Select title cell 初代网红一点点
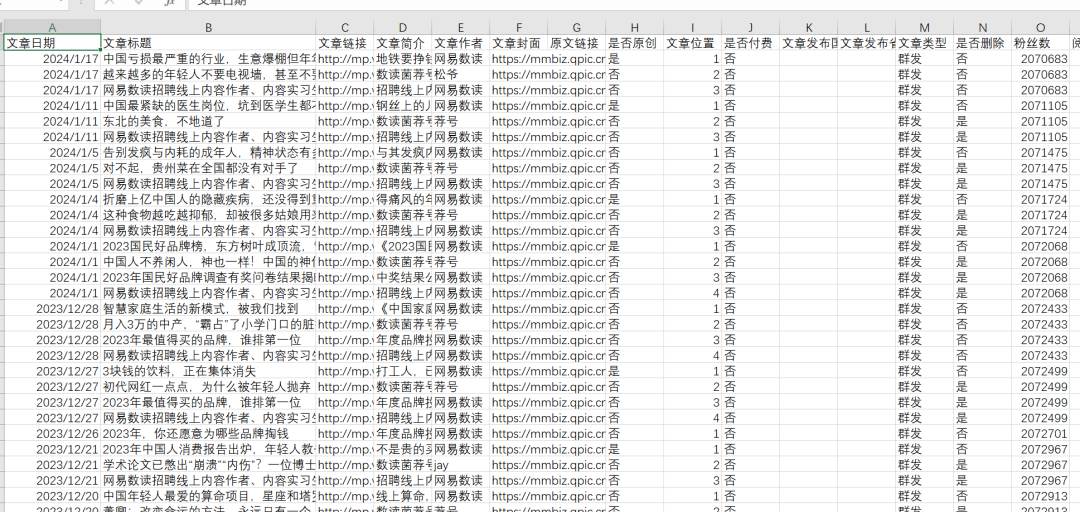This screenshot has height=512, width=1080. tap(209, 387)
